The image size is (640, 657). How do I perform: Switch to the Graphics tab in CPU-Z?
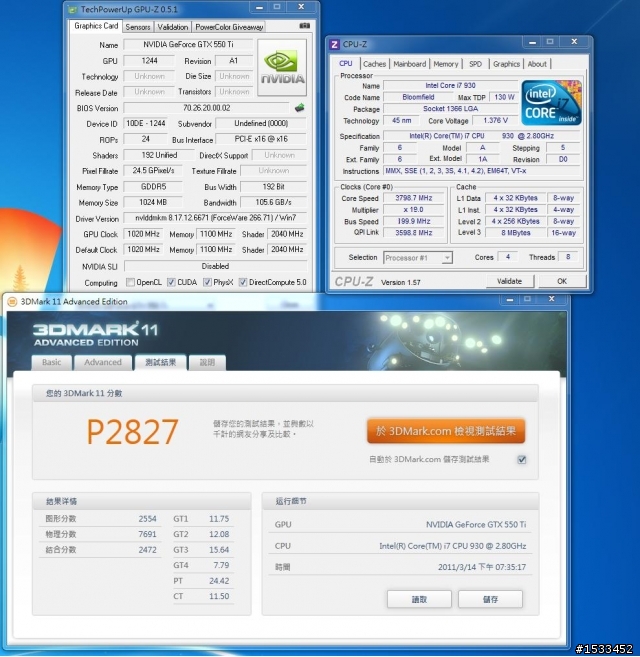click(x=506, y=64)
